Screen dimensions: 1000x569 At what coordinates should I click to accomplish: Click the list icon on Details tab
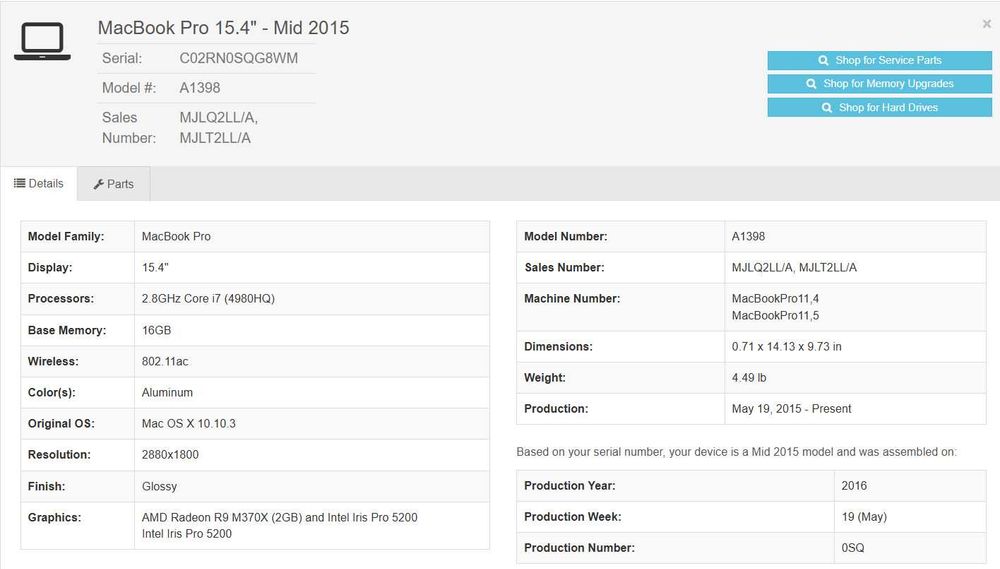point(19,184)
